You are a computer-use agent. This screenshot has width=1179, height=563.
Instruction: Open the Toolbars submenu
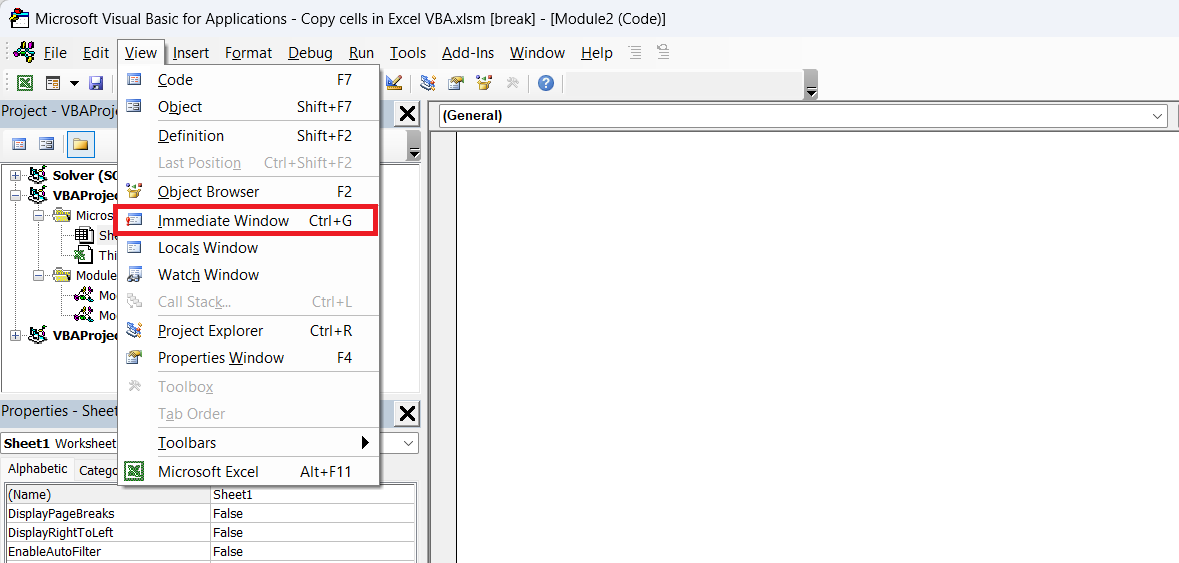[x=249, y=443]
